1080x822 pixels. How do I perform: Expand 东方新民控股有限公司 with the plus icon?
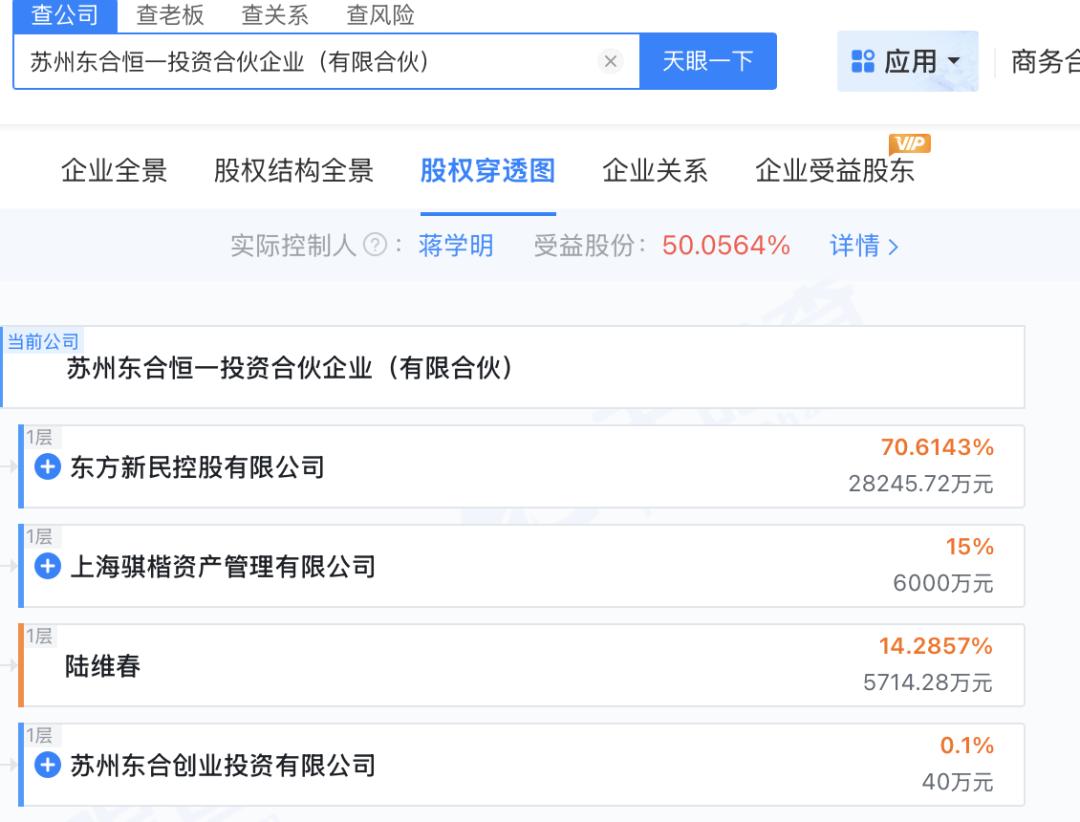(x=48, y=466)
